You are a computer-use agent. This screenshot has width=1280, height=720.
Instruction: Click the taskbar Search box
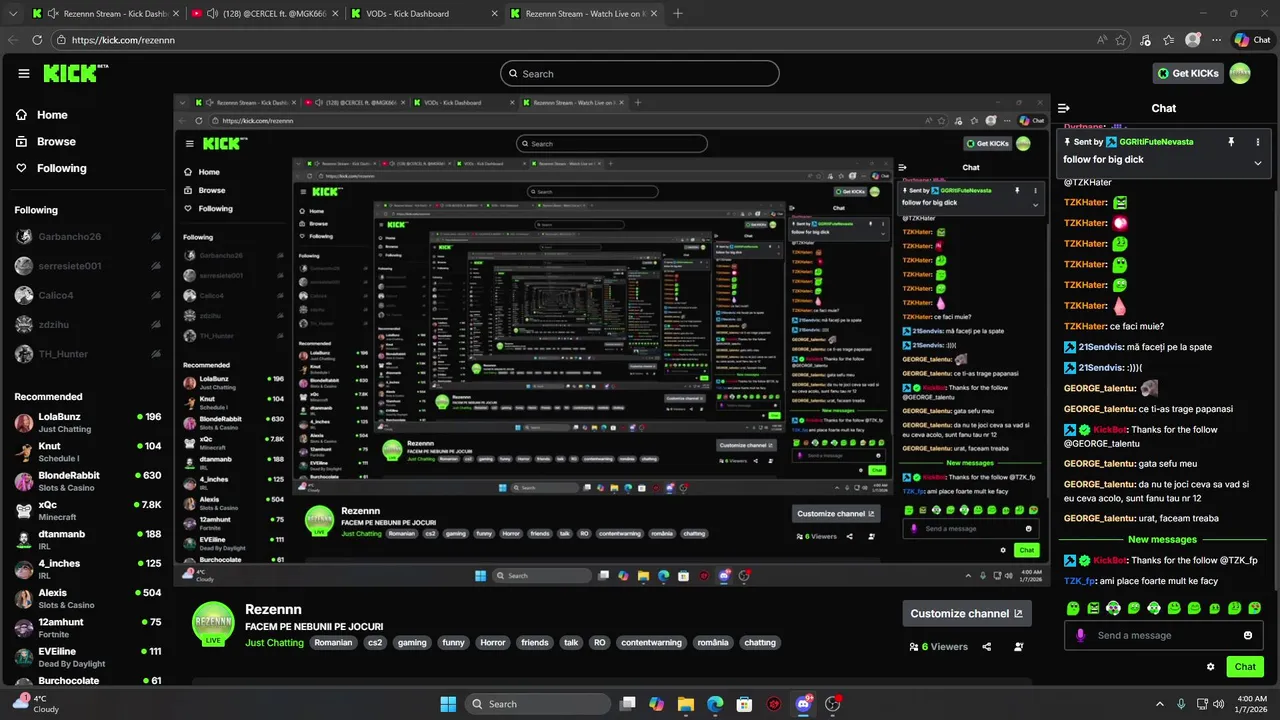(x=537, y=704)
